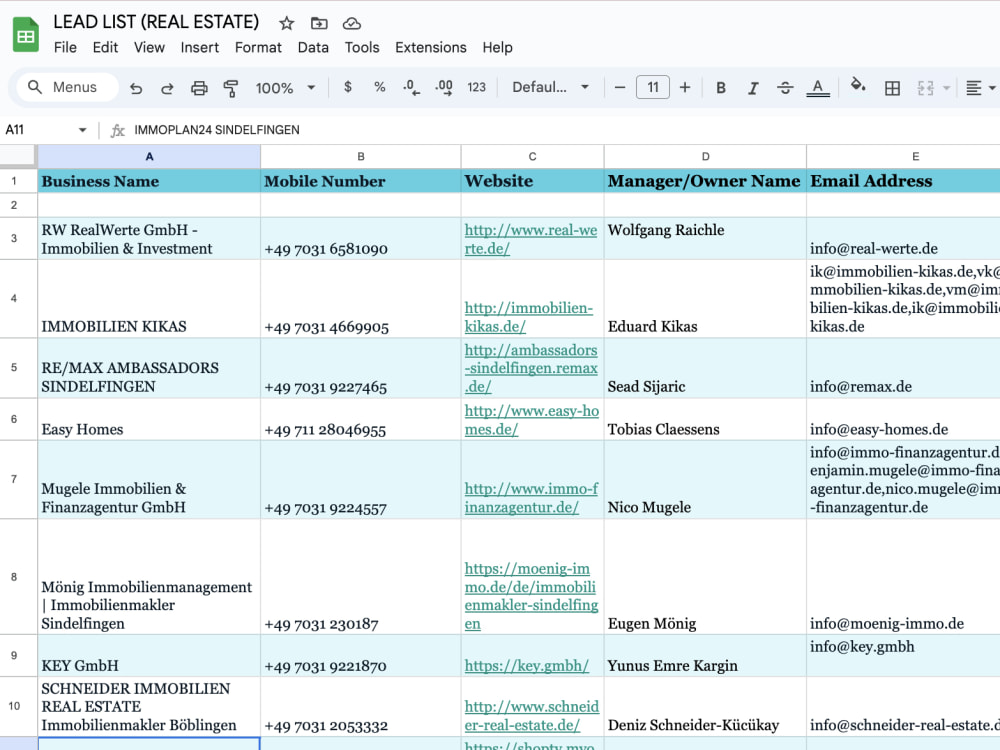Open the Help menu
This screenshot has height=750, width=1000.
click(x=497, y=48)
